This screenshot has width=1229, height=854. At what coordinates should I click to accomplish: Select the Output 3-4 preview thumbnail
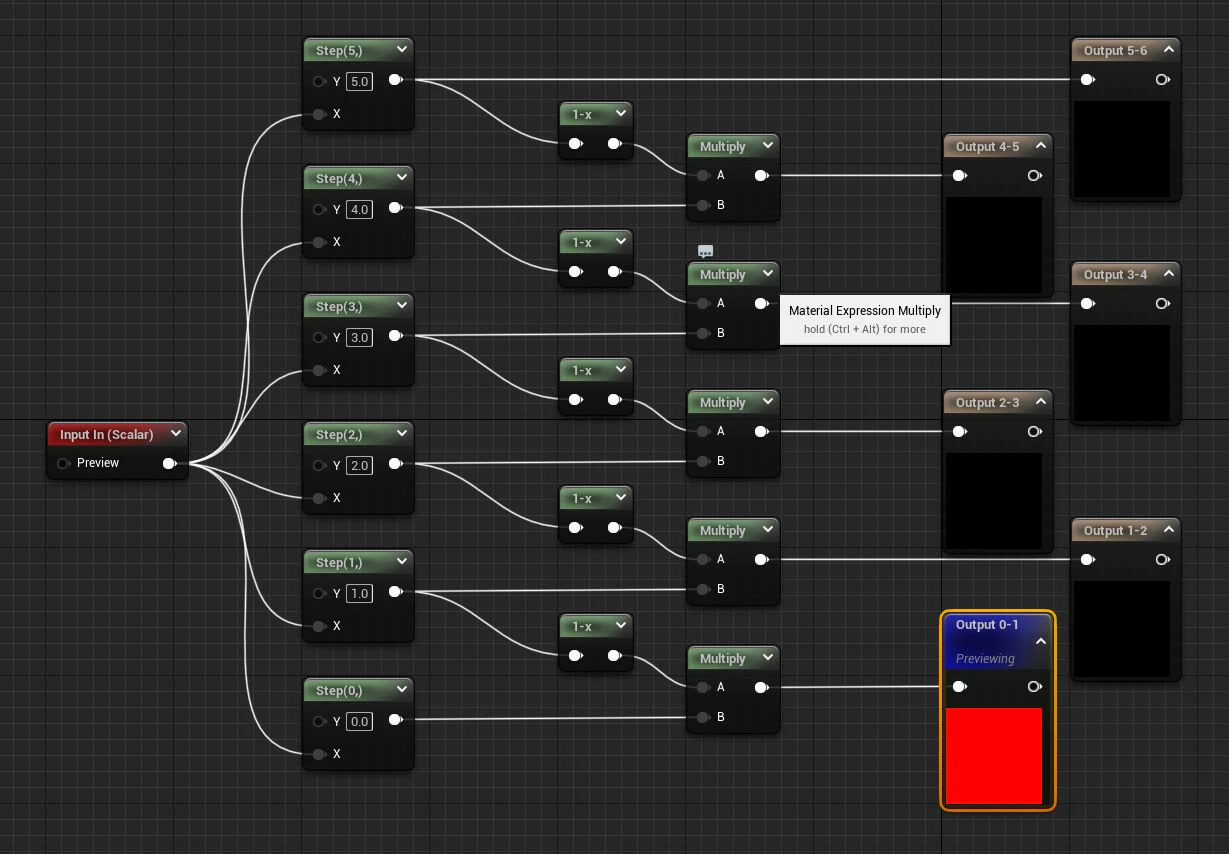pyautogui.click(x=1122, y=372)
